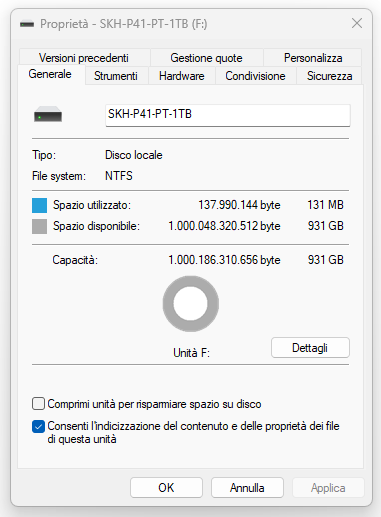
Task: Confirm with the OK button
Action: click(x=166, y=488)
